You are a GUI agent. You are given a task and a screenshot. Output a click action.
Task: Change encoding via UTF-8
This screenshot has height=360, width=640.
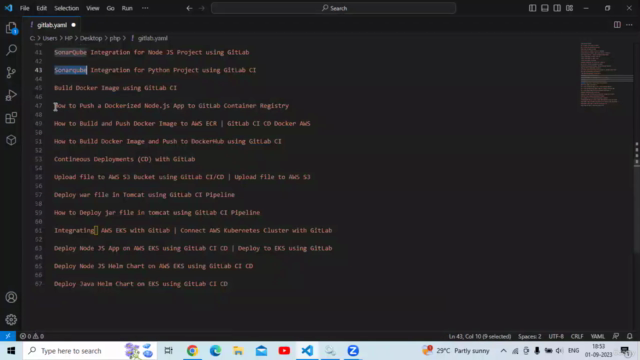click(x=556, y=336)
